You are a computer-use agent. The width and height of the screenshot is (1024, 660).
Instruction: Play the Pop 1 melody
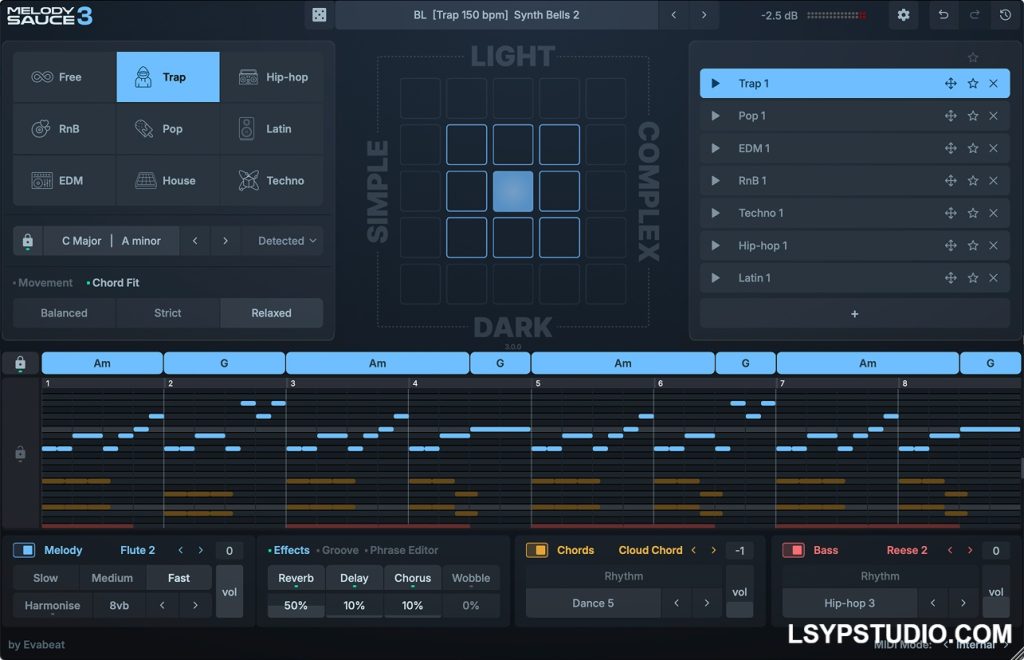[715, 116]
